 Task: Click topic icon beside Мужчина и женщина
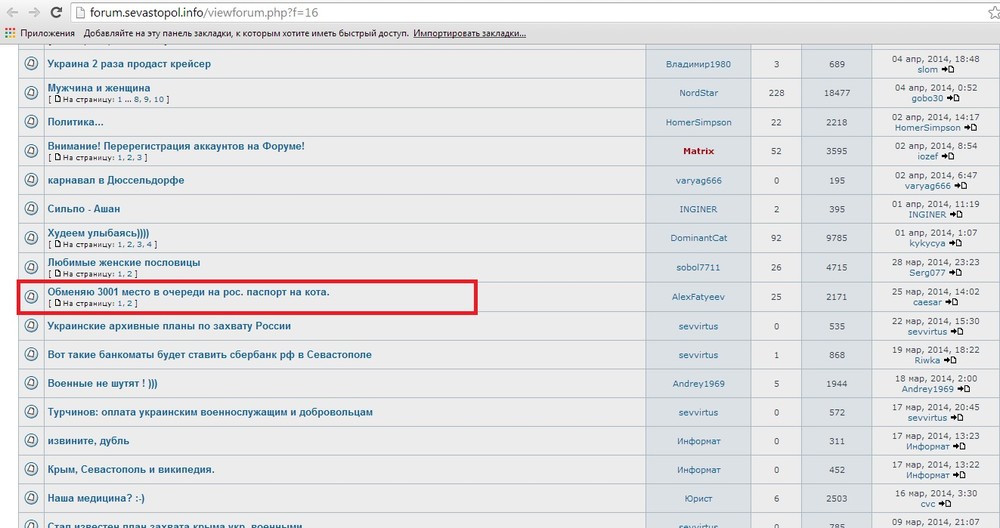(x=31, y=92)
